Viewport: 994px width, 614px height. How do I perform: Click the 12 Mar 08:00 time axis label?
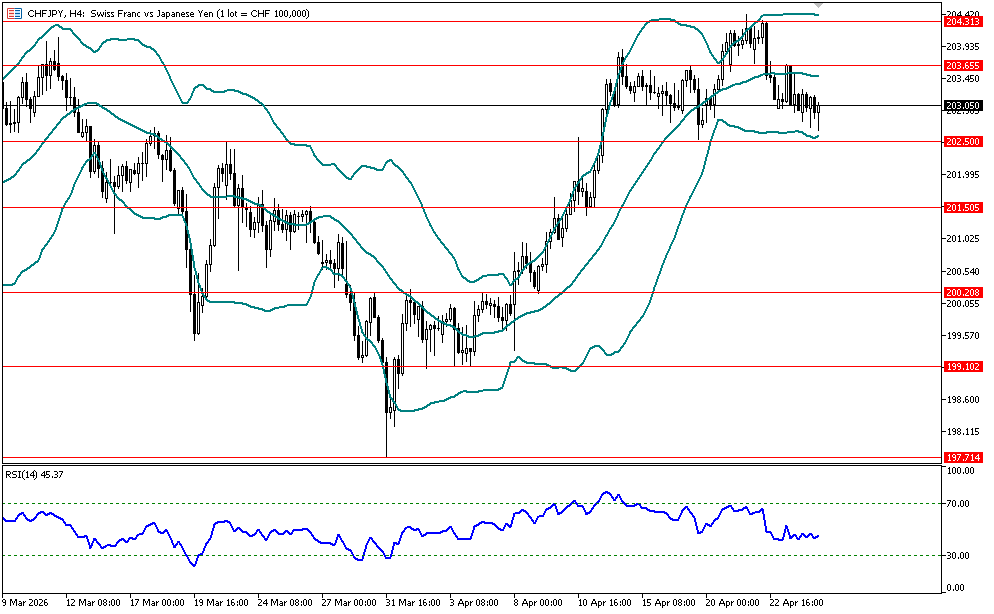pos(93,603)
